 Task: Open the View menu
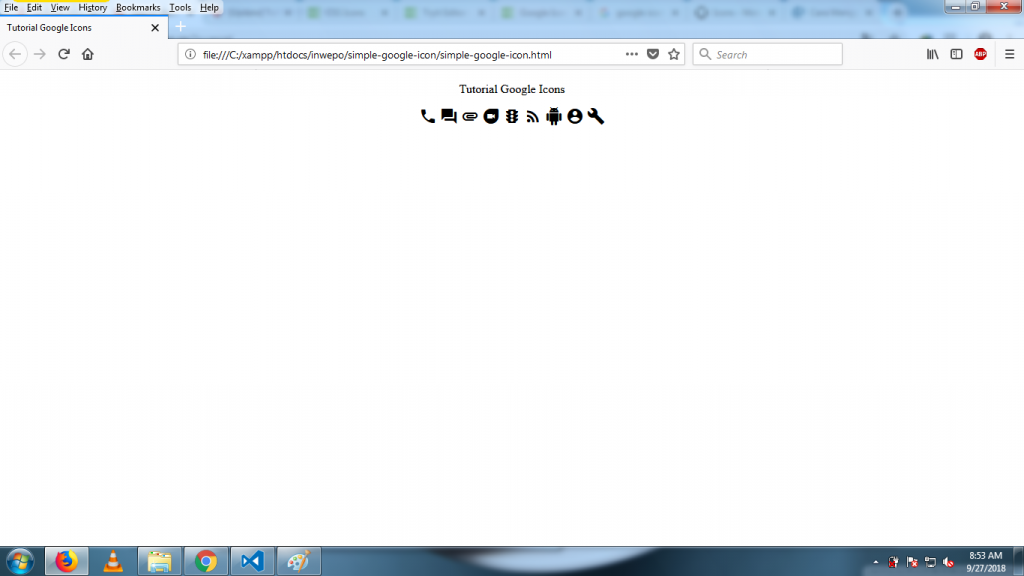pos(59,8)
